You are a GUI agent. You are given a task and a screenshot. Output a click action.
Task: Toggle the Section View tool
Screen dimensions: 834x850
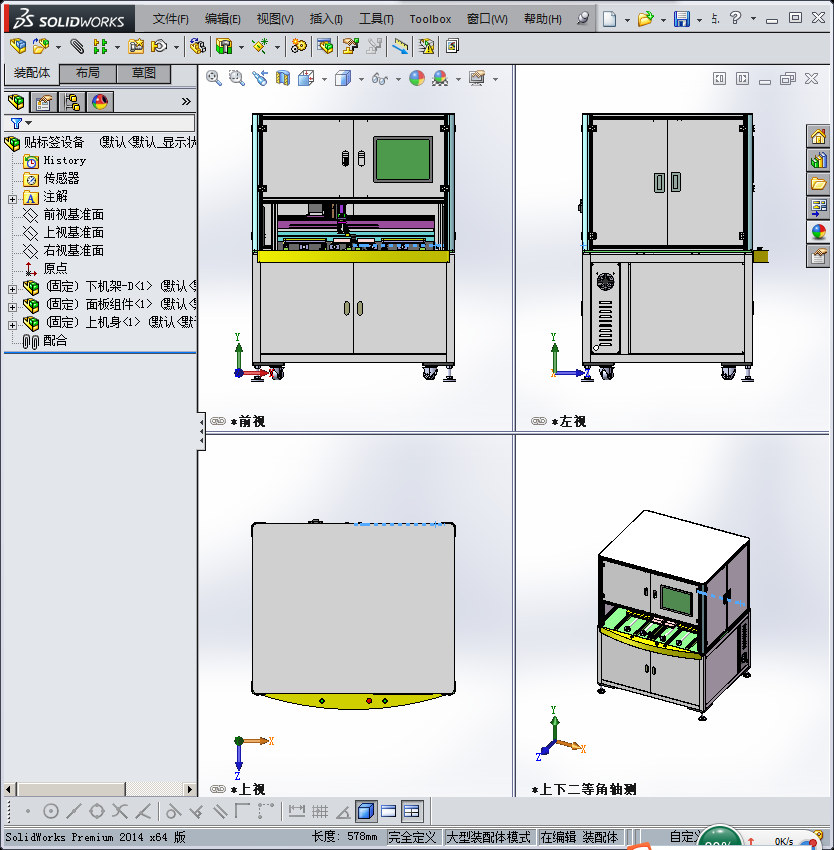pos(283,79)
